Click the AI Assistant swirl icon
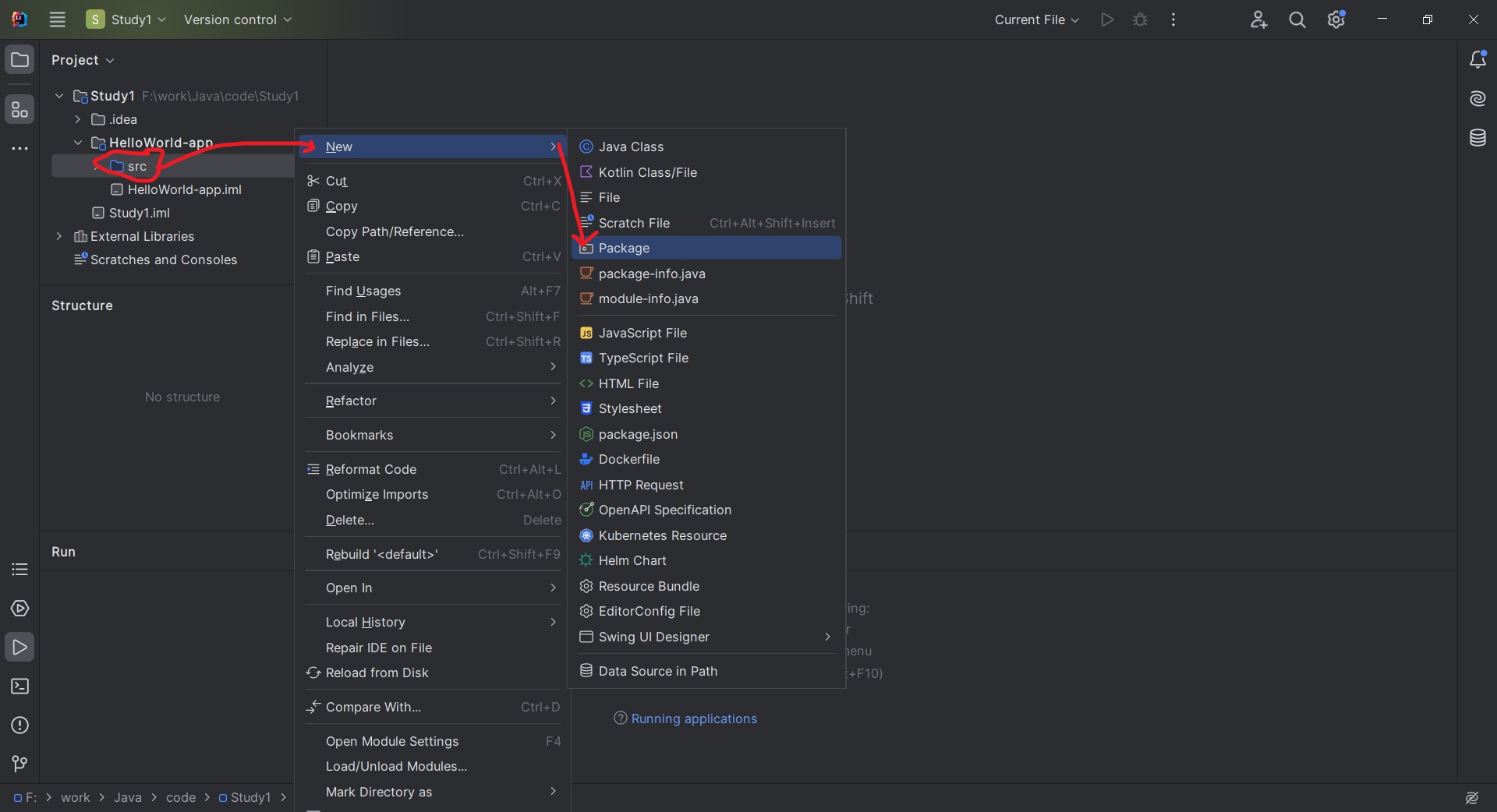Screen dimensions: 1497x812 [x=1478, y=99]
